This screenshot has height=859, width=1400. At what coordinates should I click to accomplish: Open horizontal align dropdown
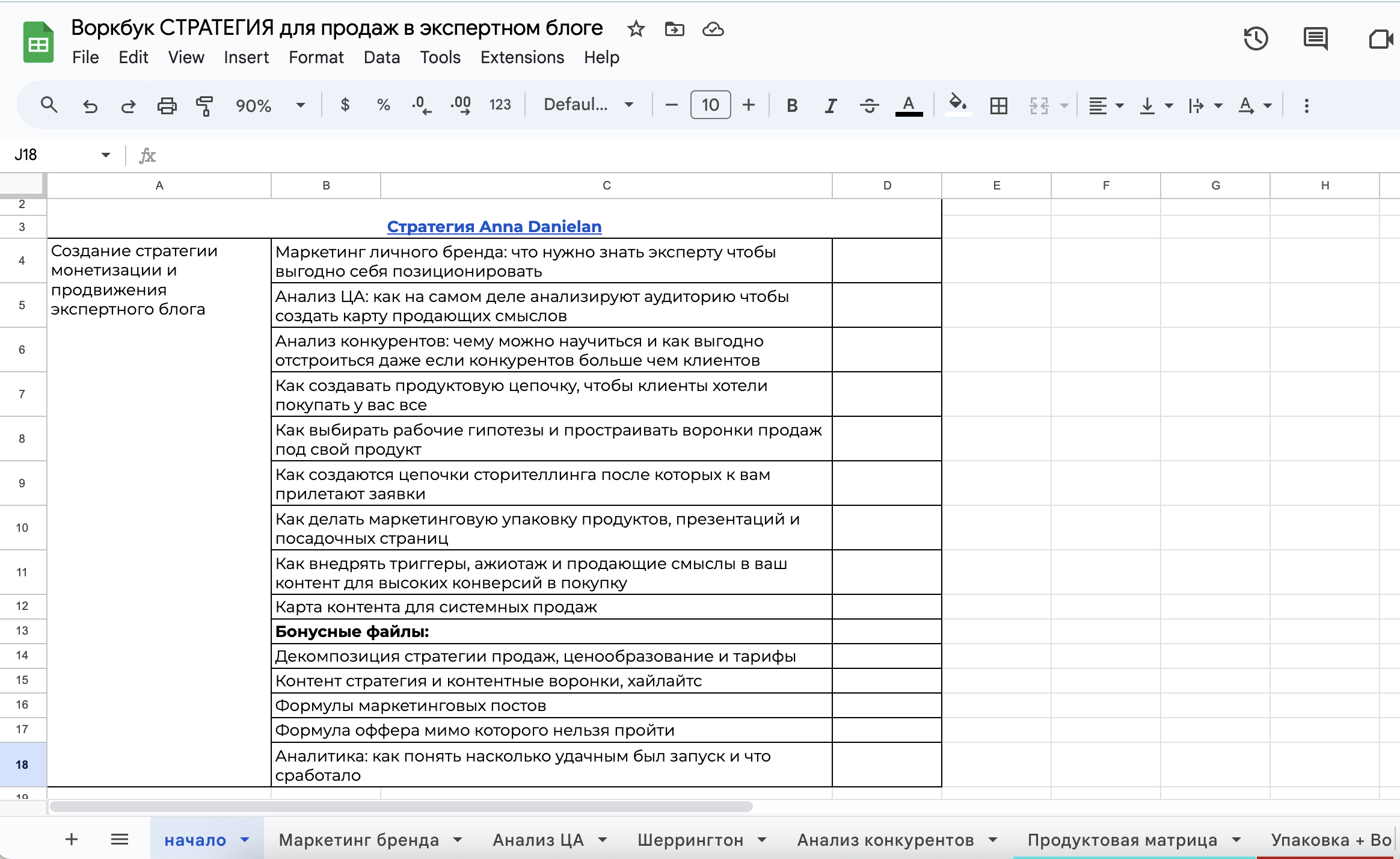(x=1106, y=106)
